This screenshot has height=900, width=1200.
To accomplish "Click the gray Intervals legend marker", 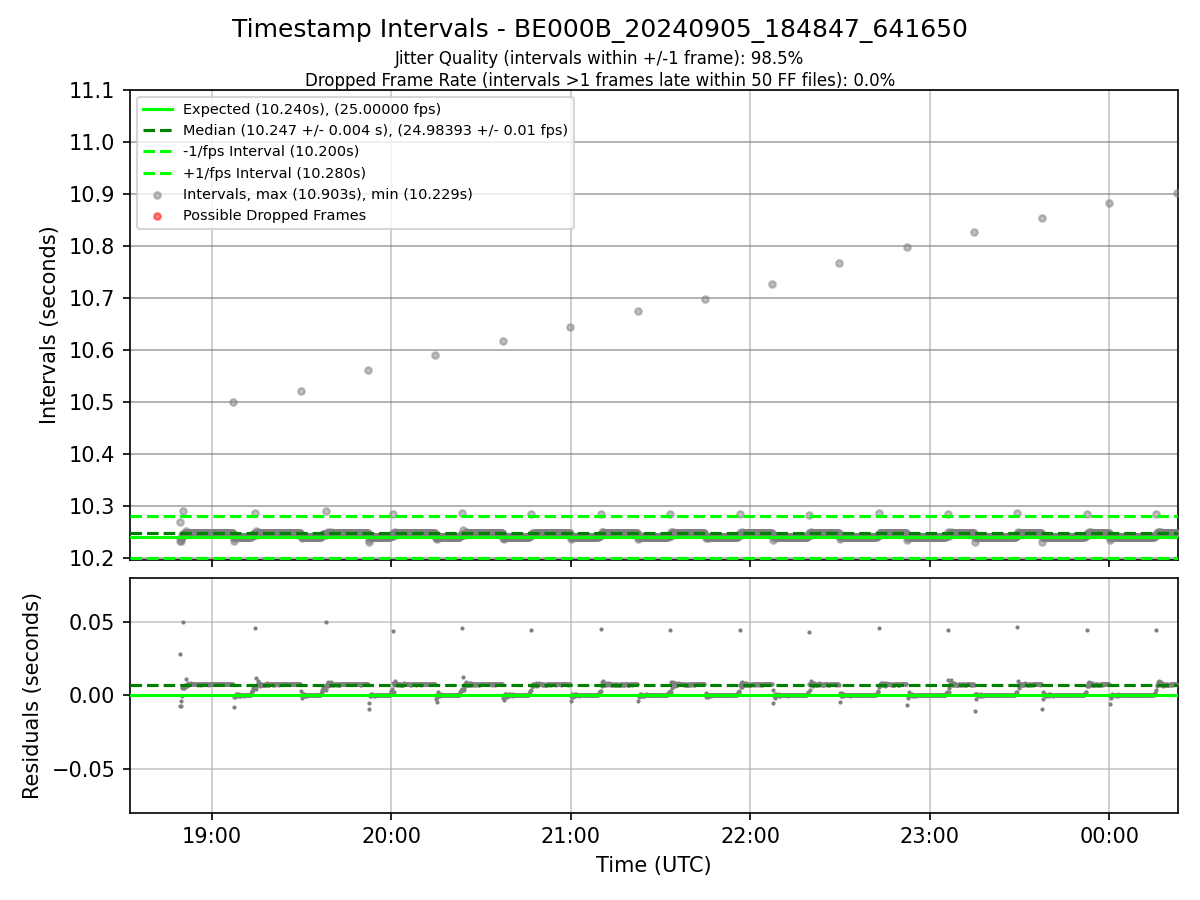I will tap(158, 194).
